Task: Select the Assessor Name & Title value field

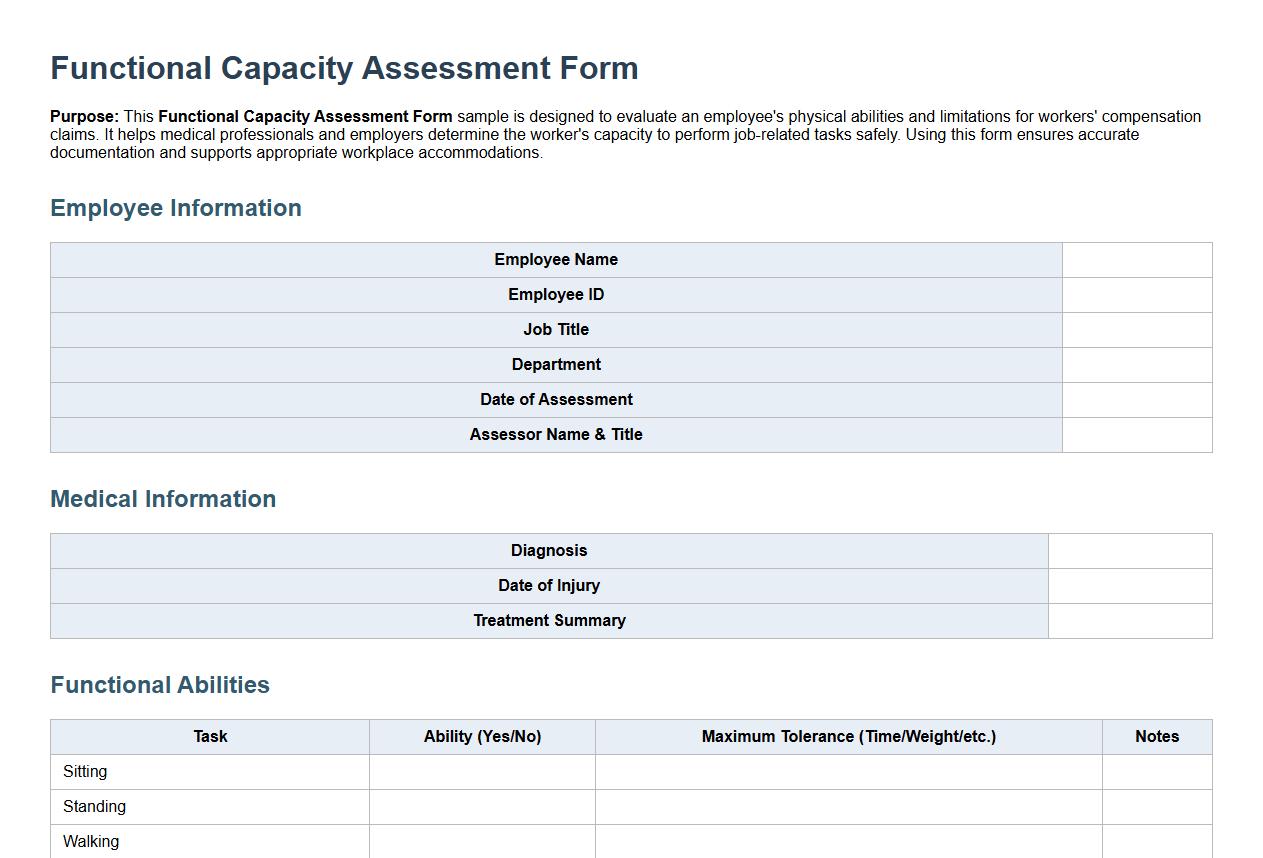Action: (x=1135, y=434)
